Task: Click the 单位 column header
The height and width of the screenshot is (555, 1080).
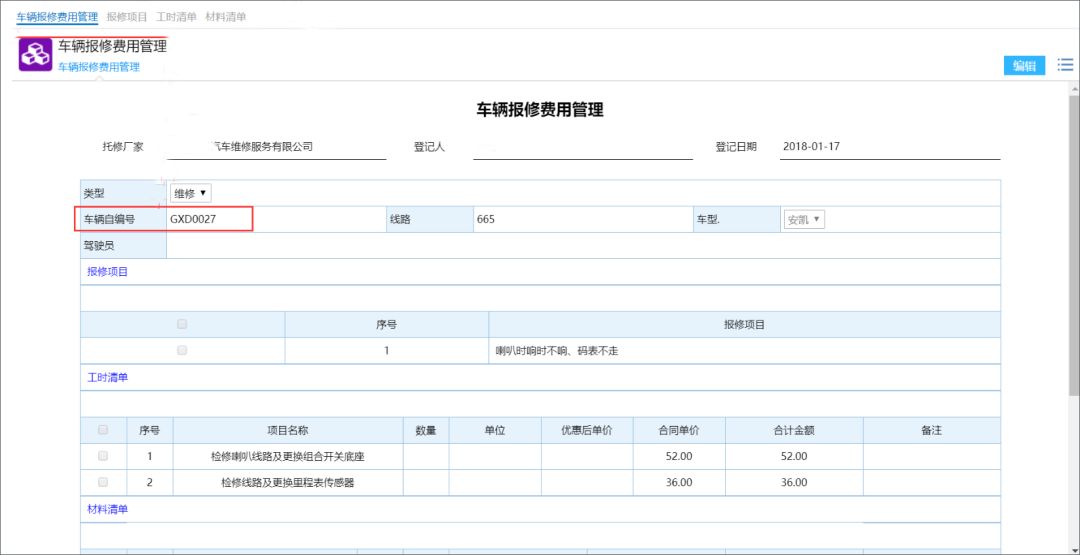Action: click(x=495, y=430)
